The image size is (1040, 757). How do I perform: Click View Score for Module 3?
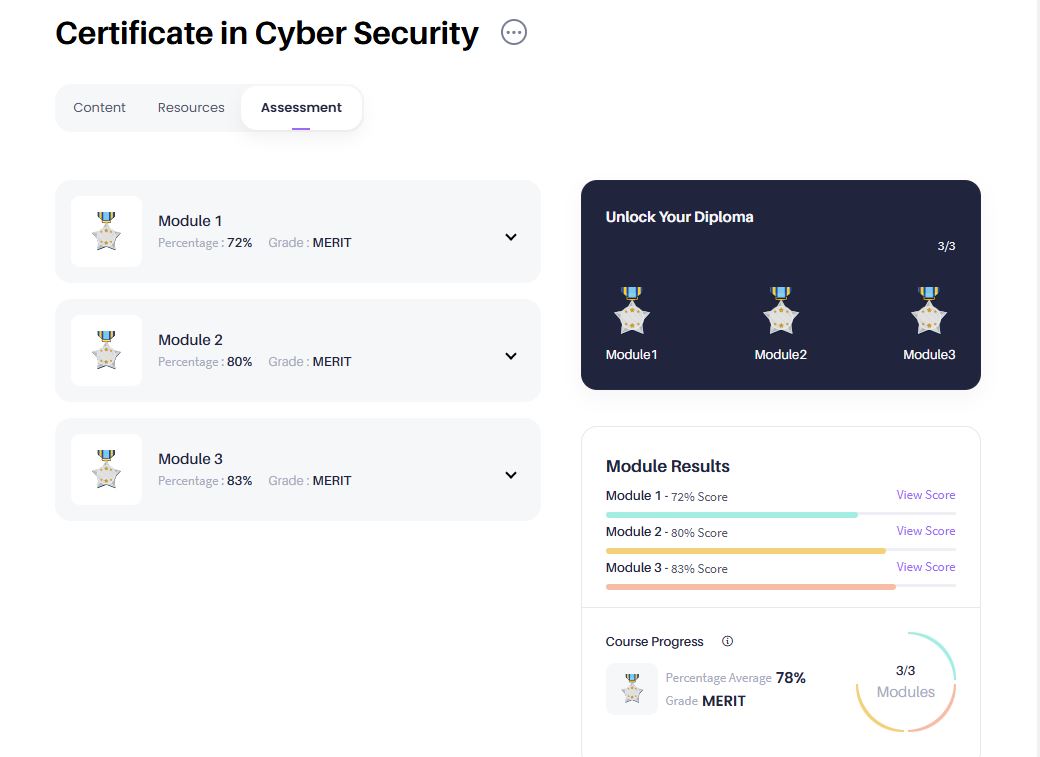(x=925, y=566)
